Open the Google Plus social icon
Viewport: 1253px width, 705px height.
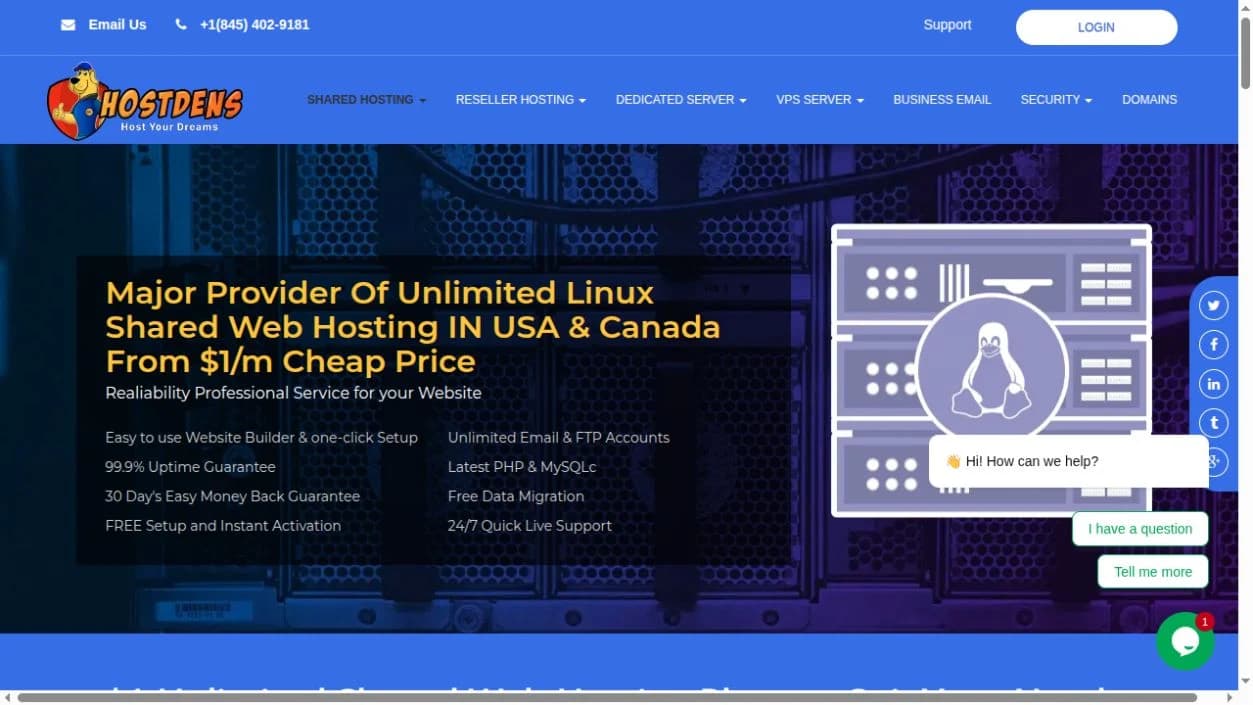(1216, 462)
